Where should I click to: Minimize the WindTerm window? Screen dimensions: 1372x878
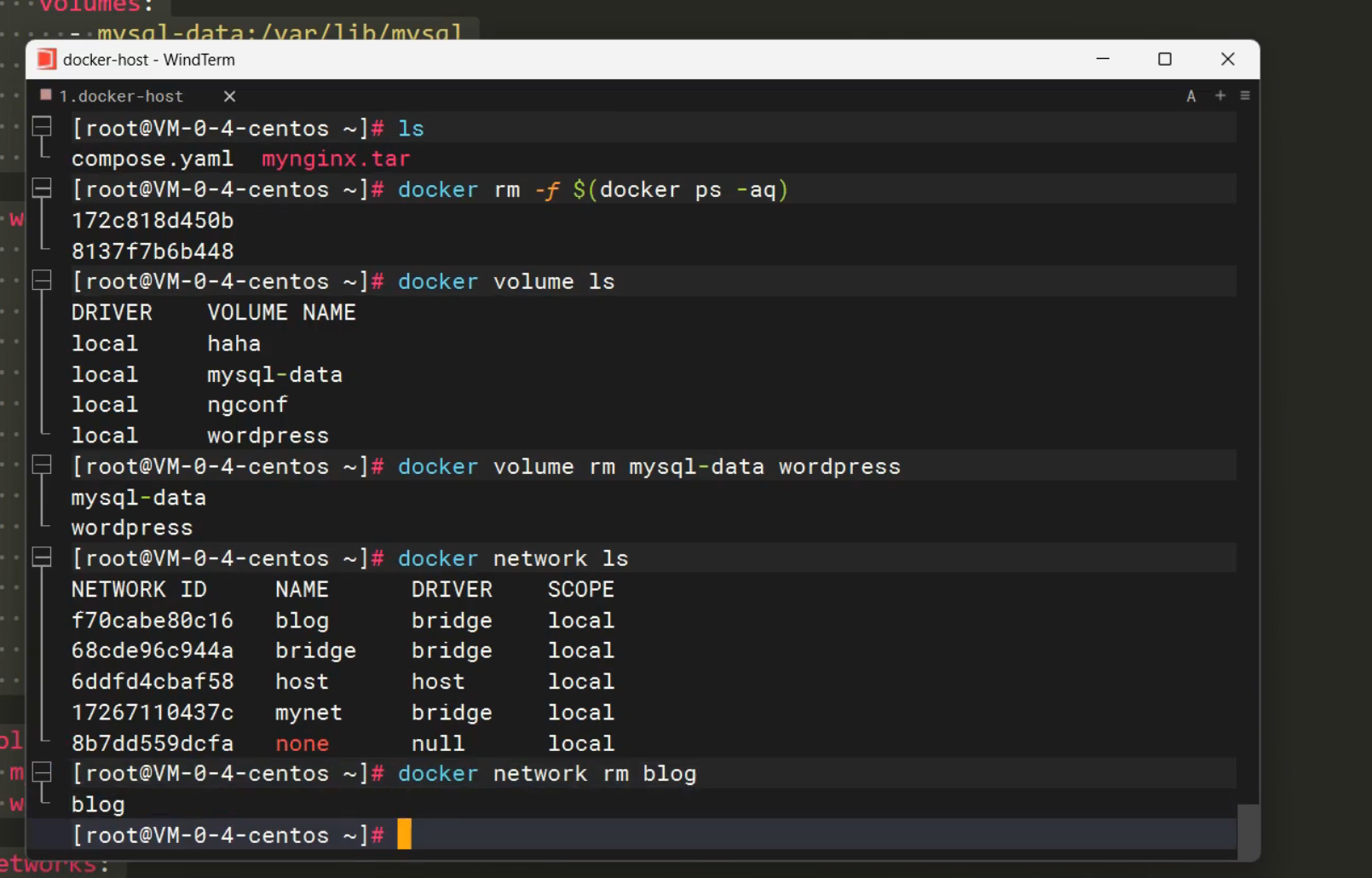tap(1103, 59)
